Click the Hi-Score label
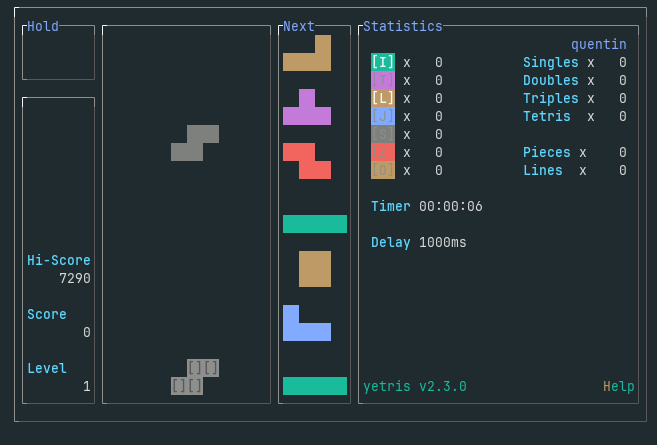This screenshot has width=657, height=445. (59, 261)
